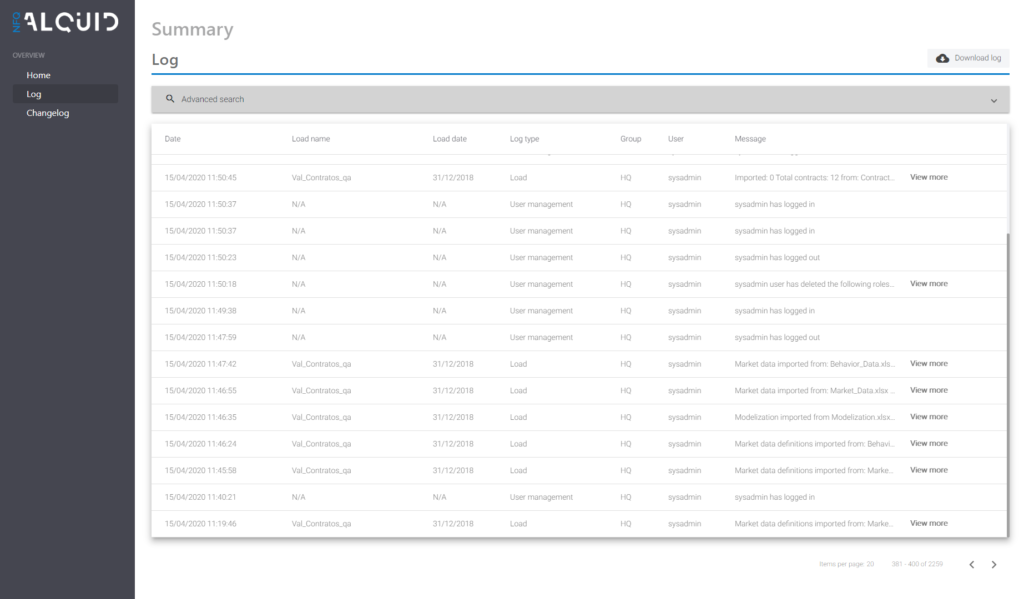Select date 15/04/2020 11:50:23

point(200,258)
